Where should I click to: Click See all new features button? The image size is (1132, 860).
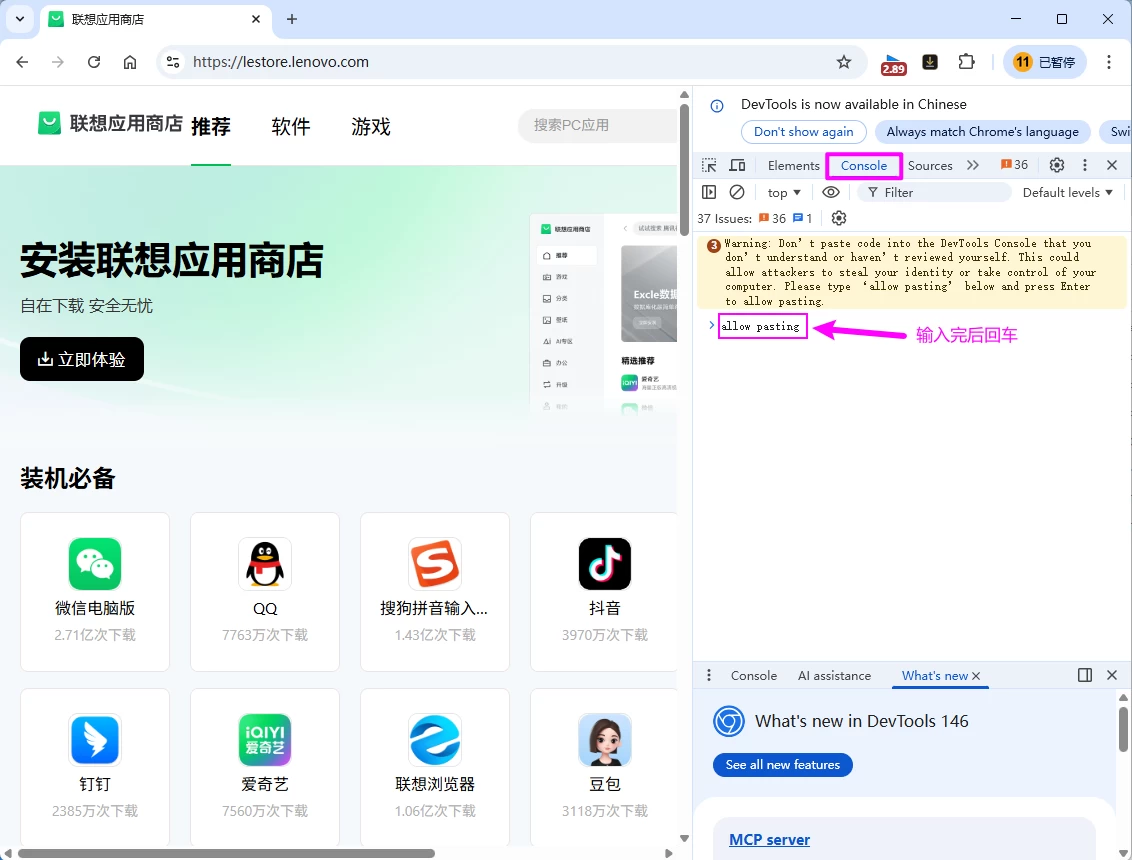[783, 765]
